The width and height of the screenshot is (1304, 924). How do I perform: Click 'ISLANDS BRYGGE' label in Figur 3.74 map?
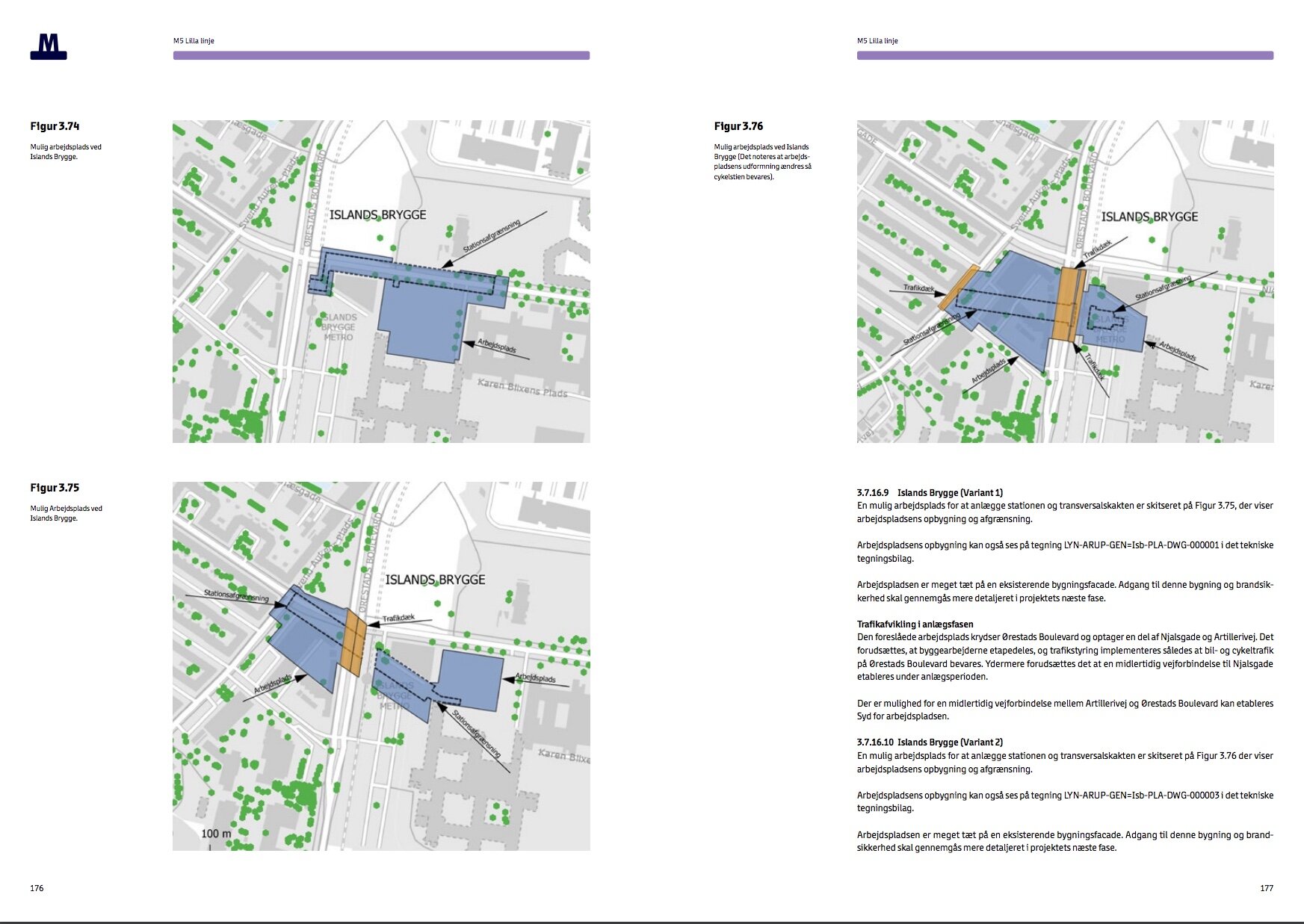[x=378, y=215]
